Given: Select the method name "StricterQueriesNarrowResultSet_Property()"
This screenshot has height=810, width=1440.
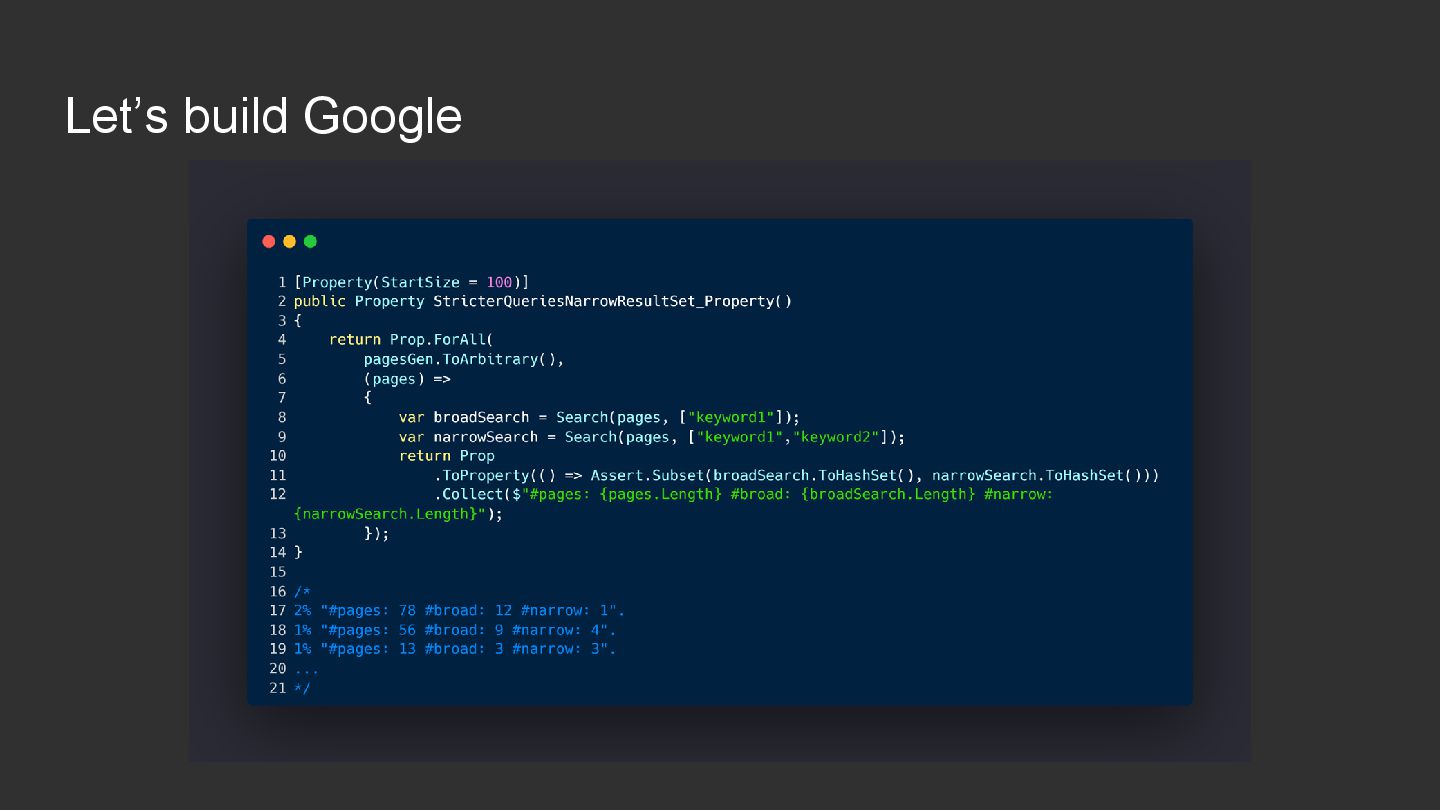Looking at the screenshot, I should click(x=612, y=301).
